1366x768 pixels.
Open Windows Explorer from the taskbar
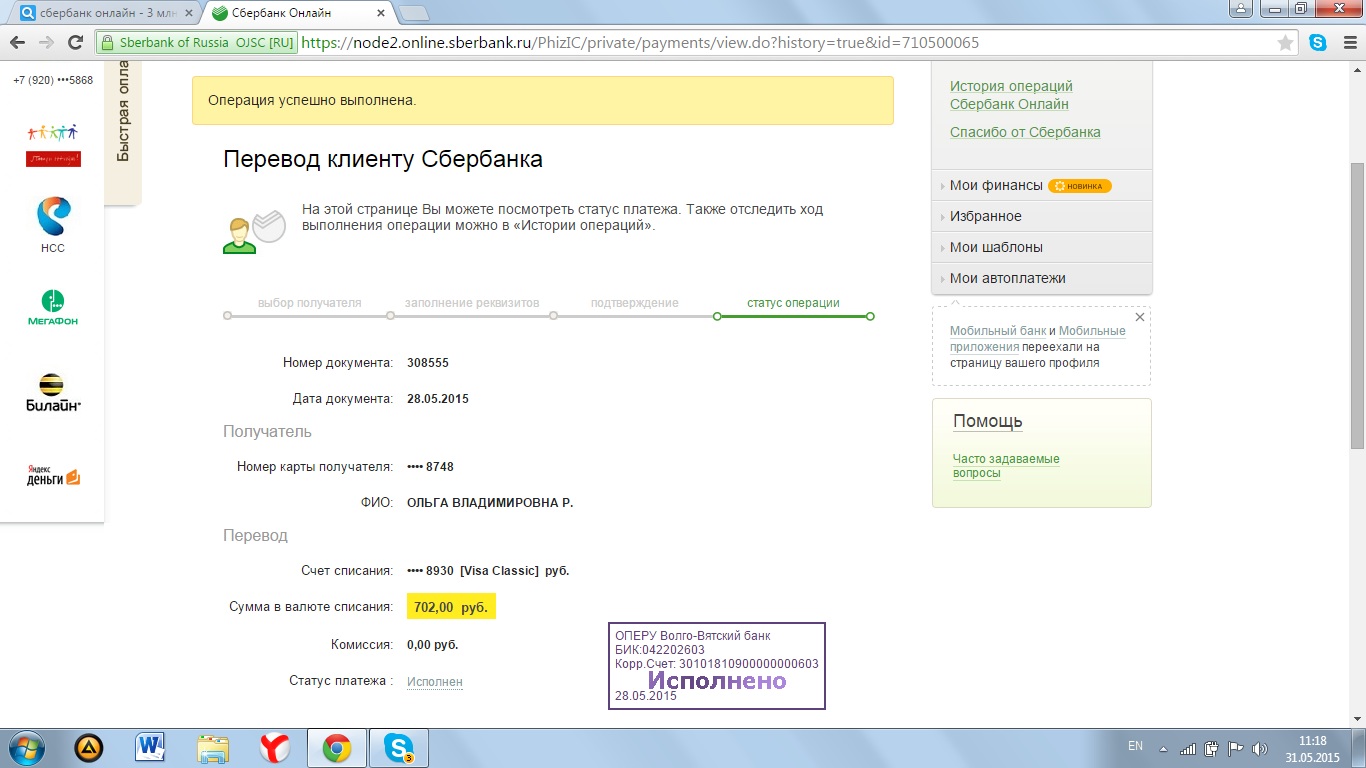pos(213,748)
